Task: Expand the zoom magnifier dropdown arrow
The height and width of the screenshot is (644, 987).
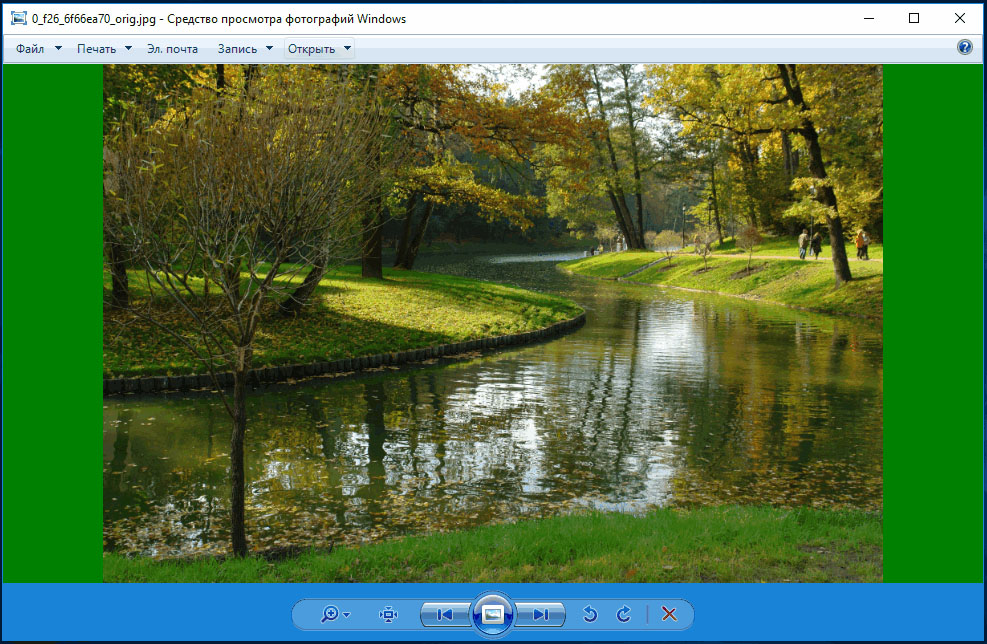Action: (347, 614)
